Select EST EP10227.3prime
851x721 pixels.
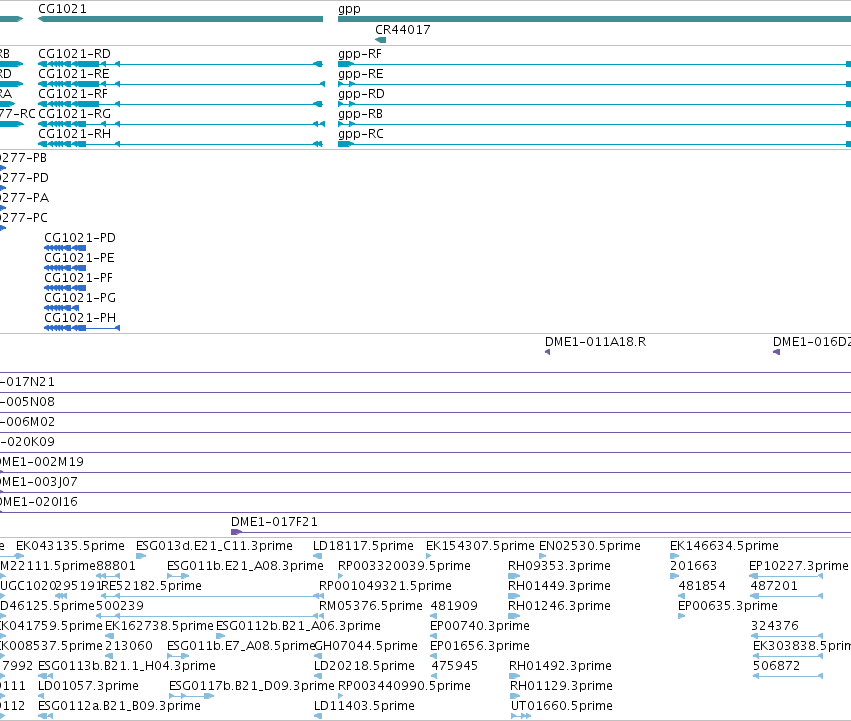pyautogui.click(x=798, y=566)
